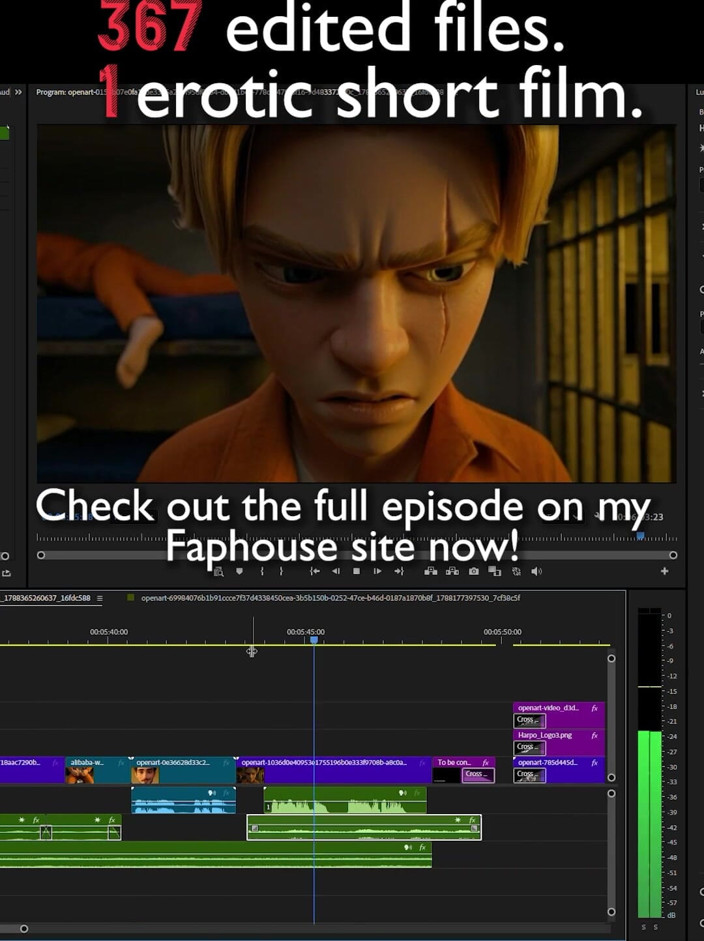Expand the panel overflow double chevron
Screen dimensions: 704x941
[x=18, y=92]
